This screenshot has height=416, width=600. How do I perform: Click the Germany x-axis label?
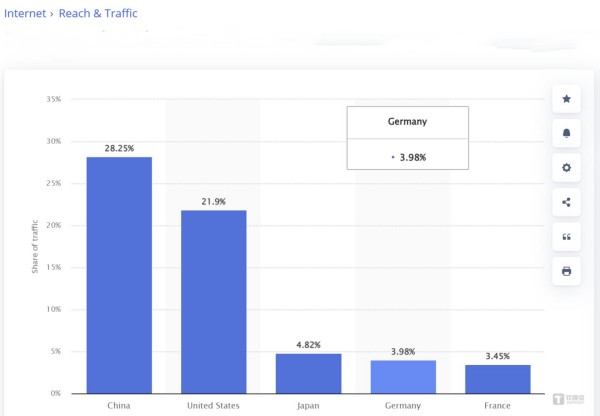pos(403,406)
